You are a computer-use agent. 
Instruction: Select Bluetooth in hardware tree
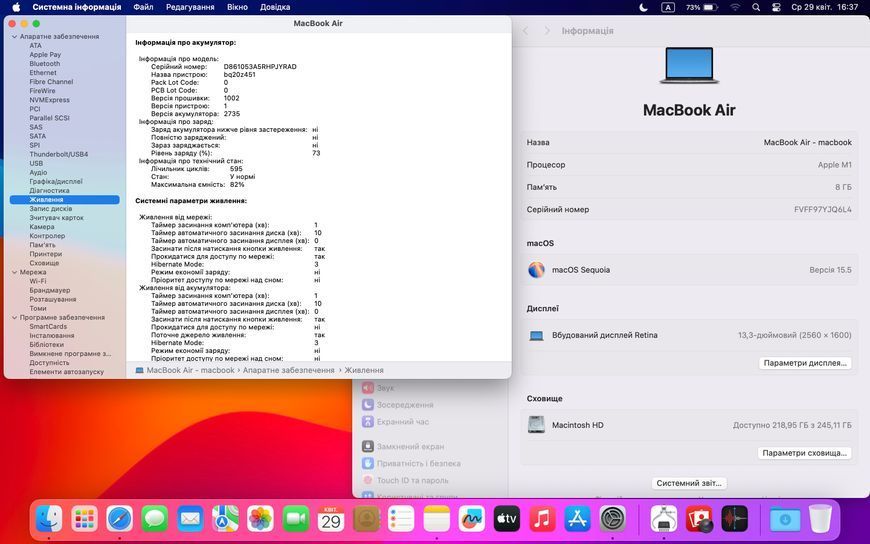click(x=44, y=64)
